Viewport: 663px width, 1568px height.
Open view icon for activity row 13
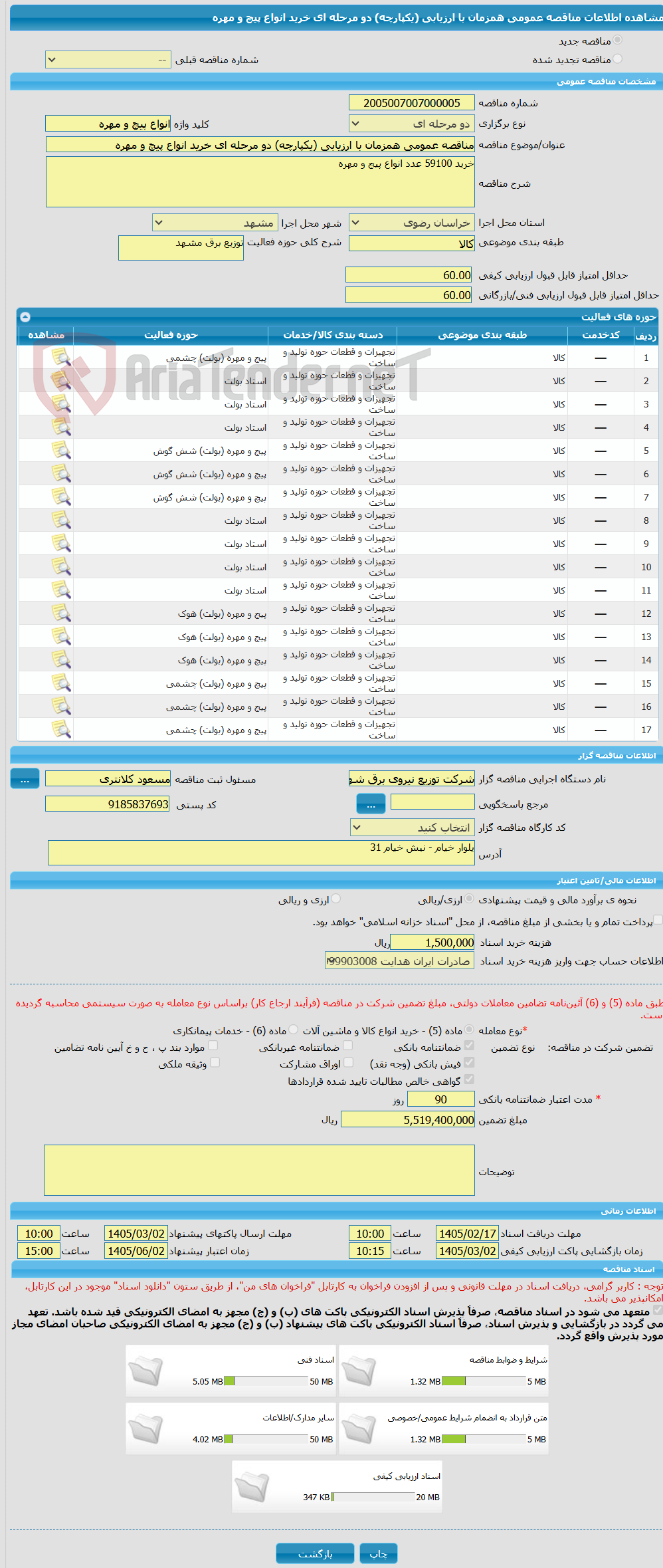pos(61,636)
